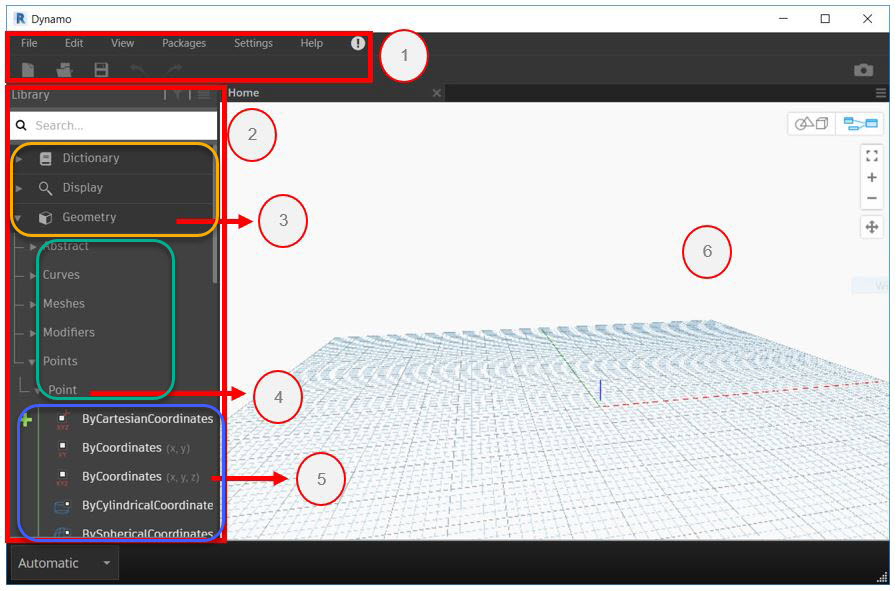Zoom in with the plus icon
The image size is (895, 591).
(x=872, y=178)
